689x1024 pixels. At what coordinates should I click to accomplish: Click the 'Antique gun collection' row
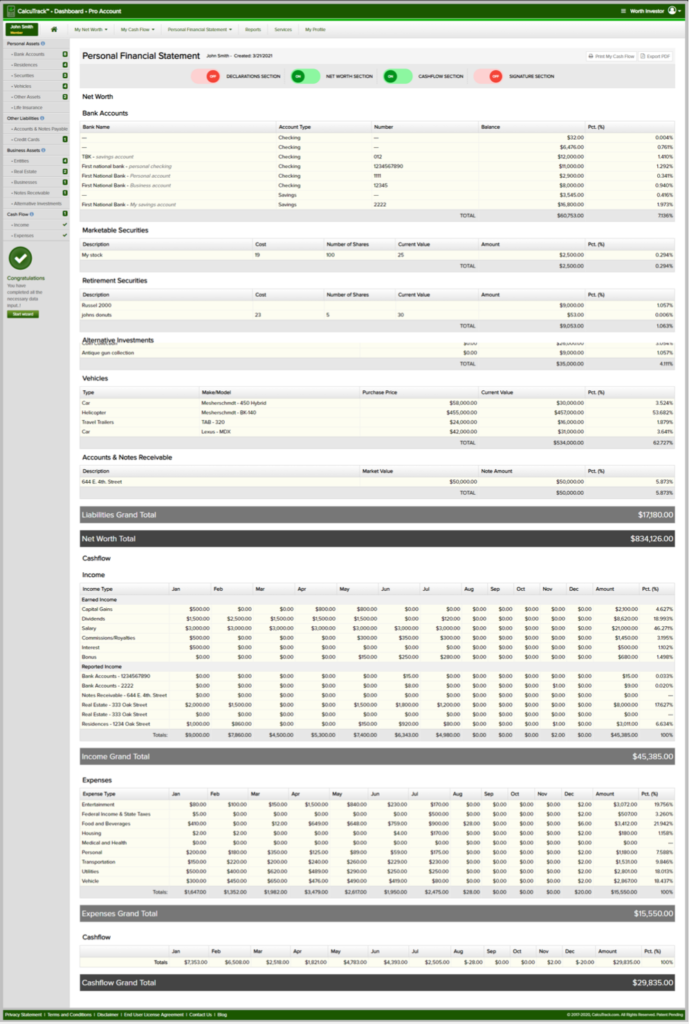point(377,353)
